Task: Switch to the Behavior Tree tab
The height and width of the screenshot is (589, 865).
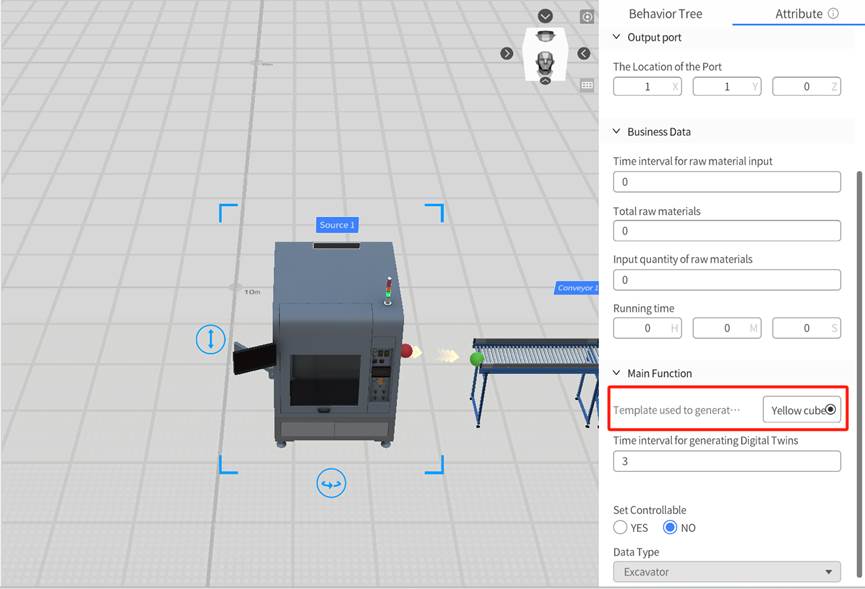Action: (665, 14)
